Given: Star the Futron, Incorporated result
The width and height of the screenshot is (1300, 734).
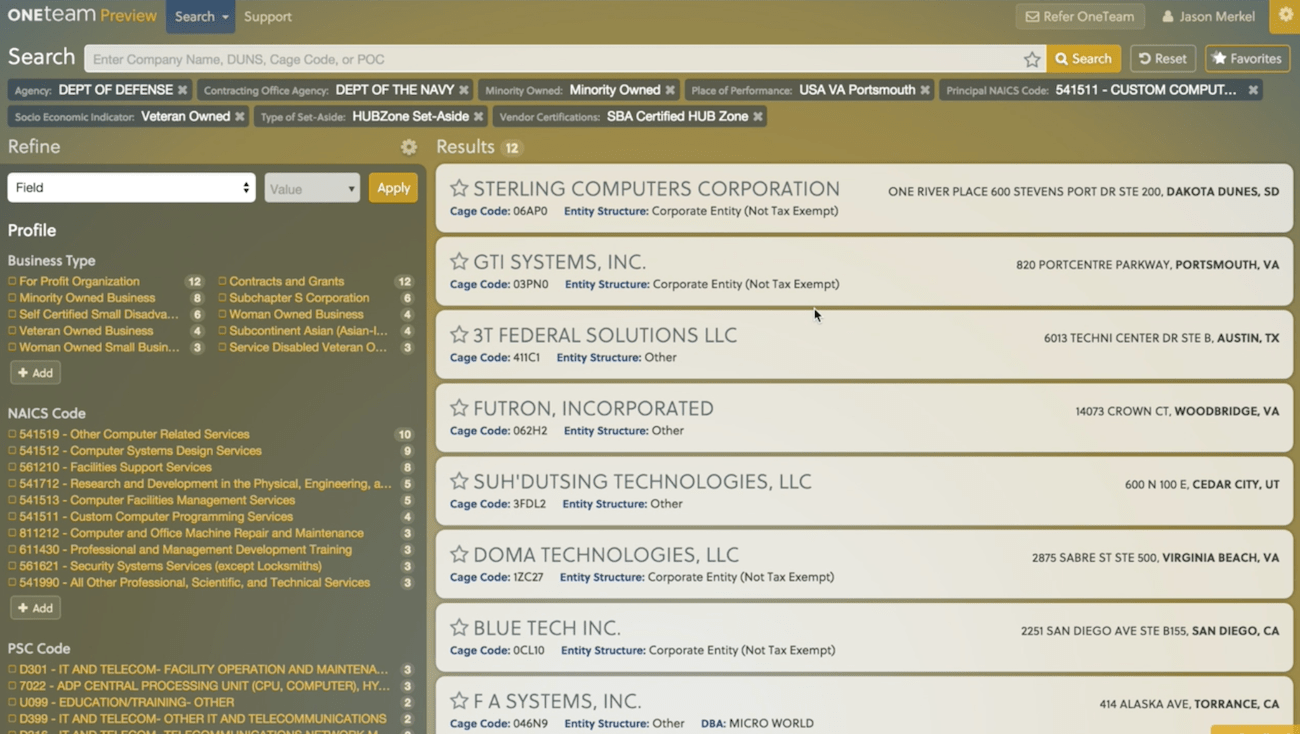Looking at the screenshot, I should 459,408.
